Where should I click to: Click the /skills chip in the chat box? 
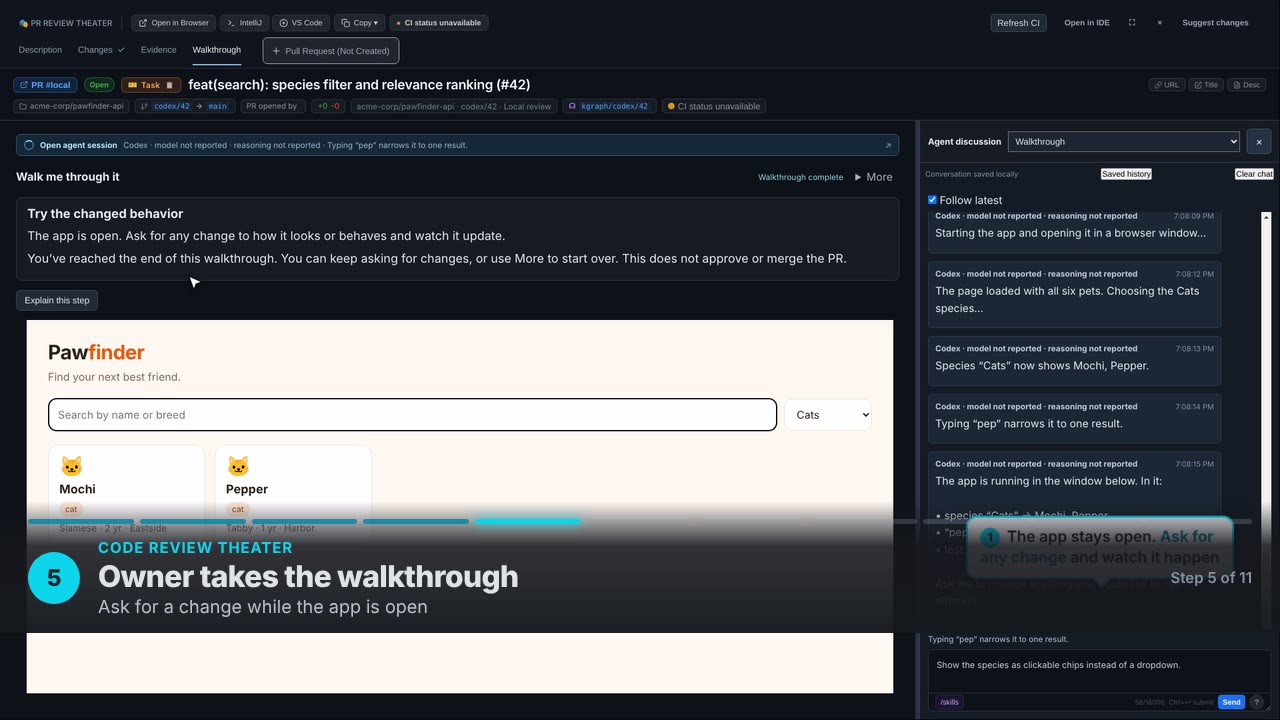click(x=950, y=702)
